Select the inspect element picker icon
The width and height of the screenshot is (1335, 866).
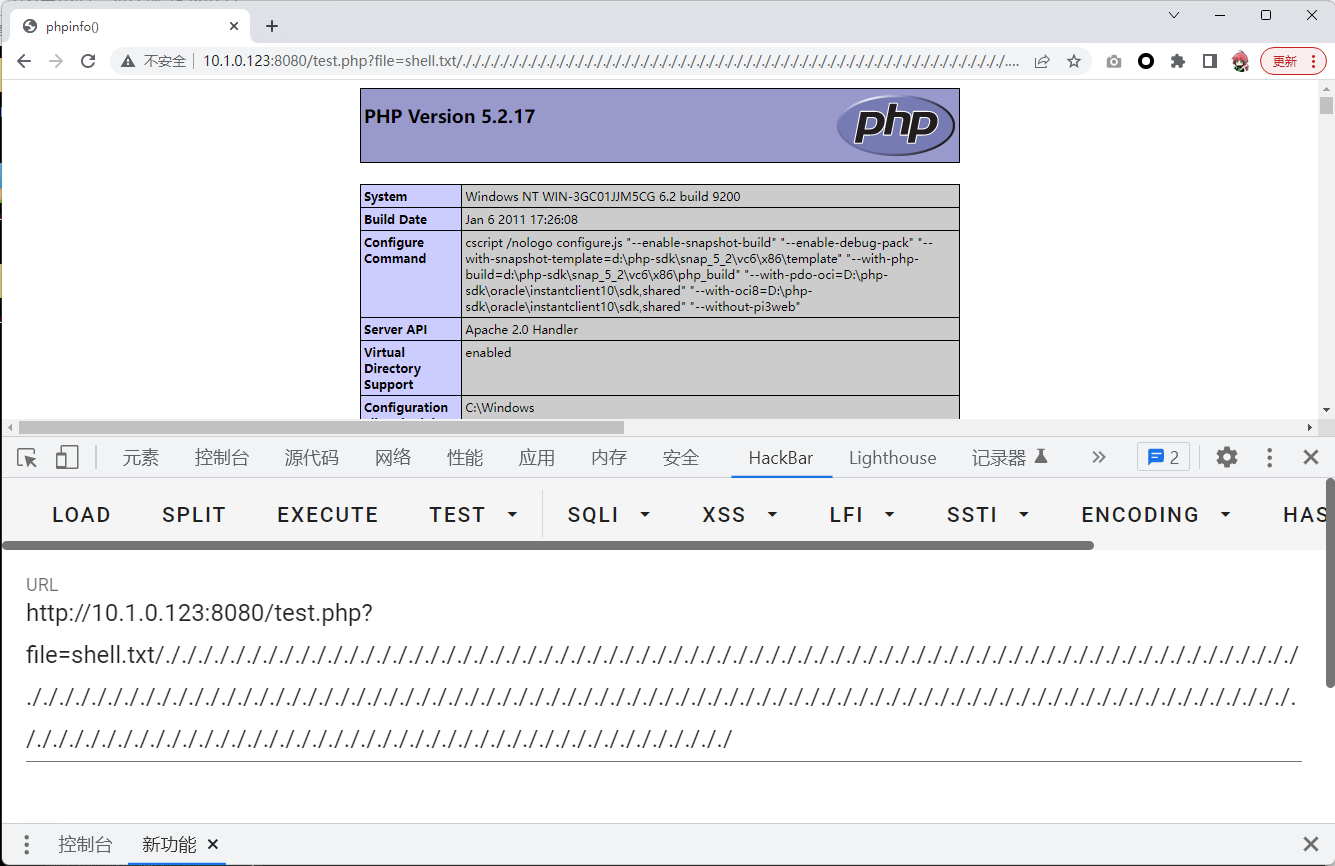click(27, 458)
